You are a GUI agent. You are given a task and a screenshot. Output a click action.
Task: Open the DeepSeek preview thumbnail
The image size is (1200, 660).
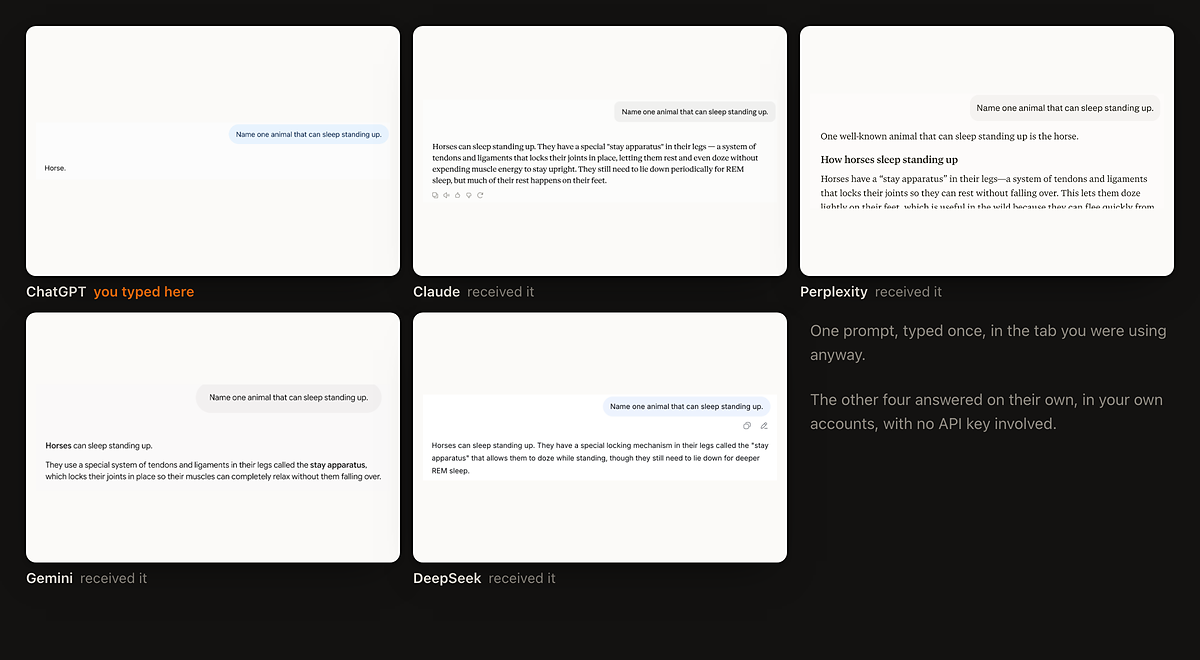click(x=600, y=437)
